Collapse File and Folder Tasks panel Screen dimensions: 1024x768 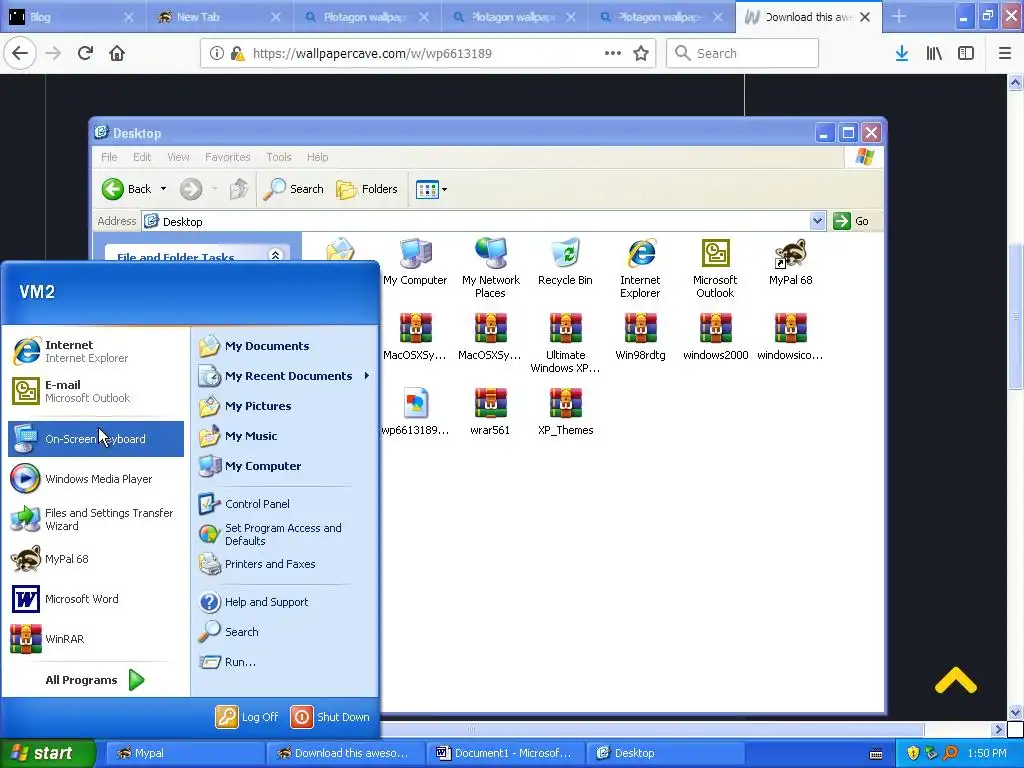[x=276, y=255]
